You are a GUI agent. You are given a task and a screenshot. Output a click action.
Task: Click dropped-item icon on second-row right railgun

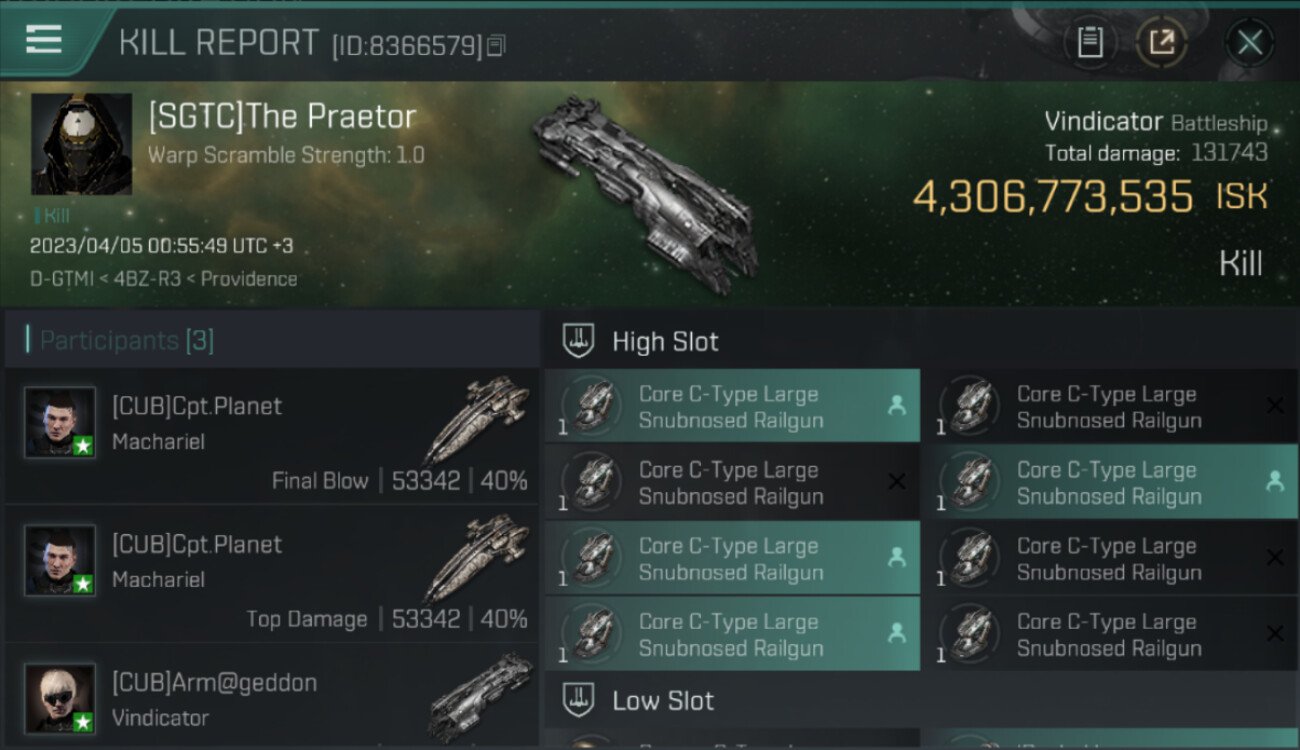[1274, 481]
